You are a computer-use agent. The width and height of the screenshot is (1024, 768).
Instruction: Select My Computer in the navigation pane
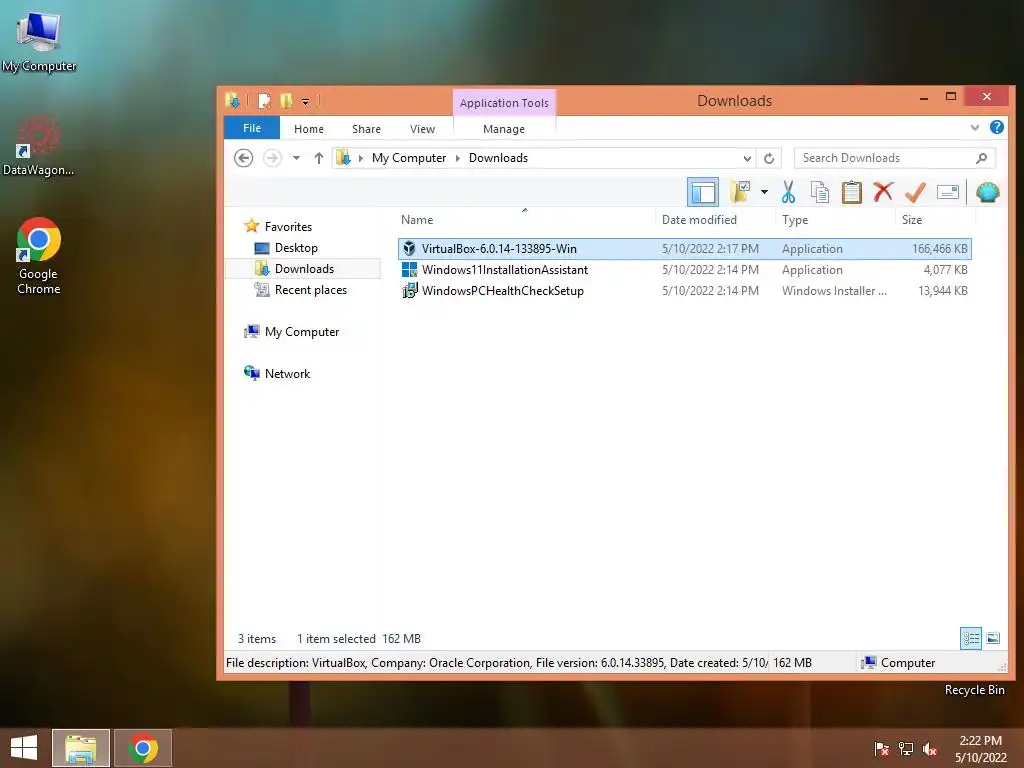point(302,332)
